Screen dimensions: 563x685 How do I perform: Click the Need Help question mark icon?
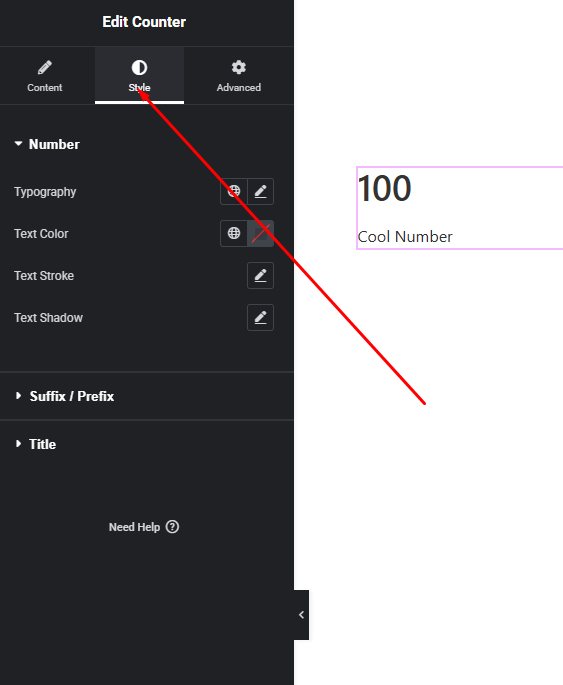click(x=173, y=527)
